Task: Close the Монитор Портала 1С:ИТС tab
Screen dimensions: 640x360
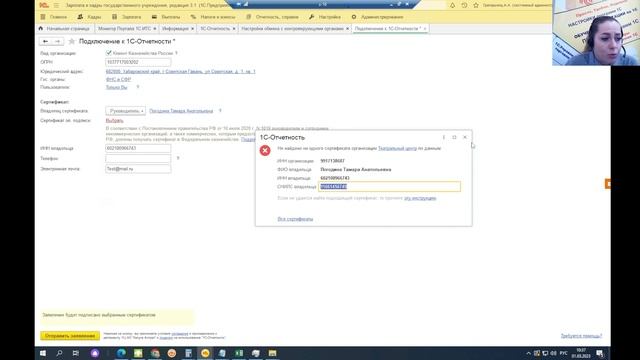Action: (x=155, y=29)
